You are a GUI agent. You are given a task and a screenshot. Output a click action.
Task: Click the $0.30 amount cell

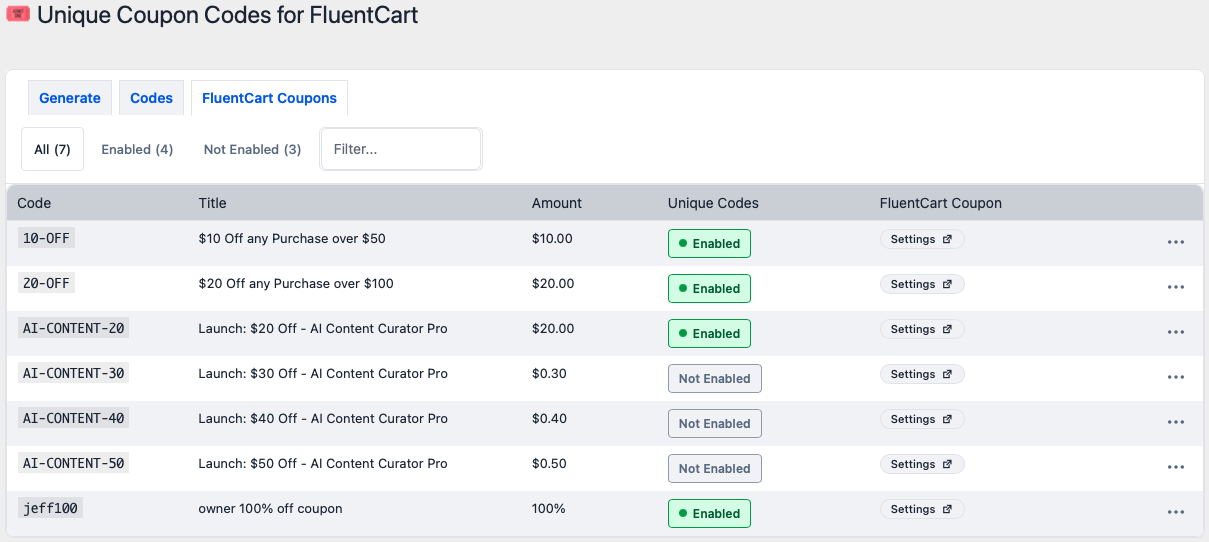click(549, 374)
